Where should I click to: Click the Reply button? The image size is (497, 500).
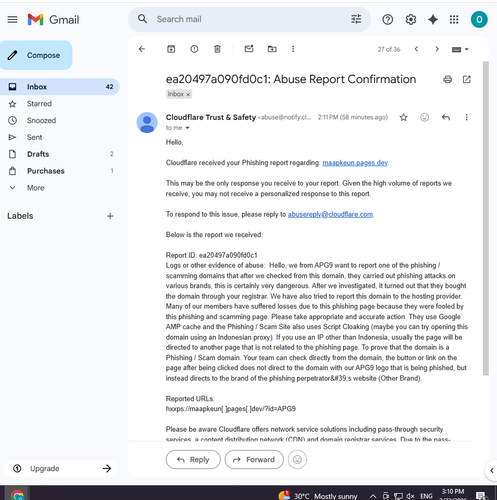coord(193,460)
